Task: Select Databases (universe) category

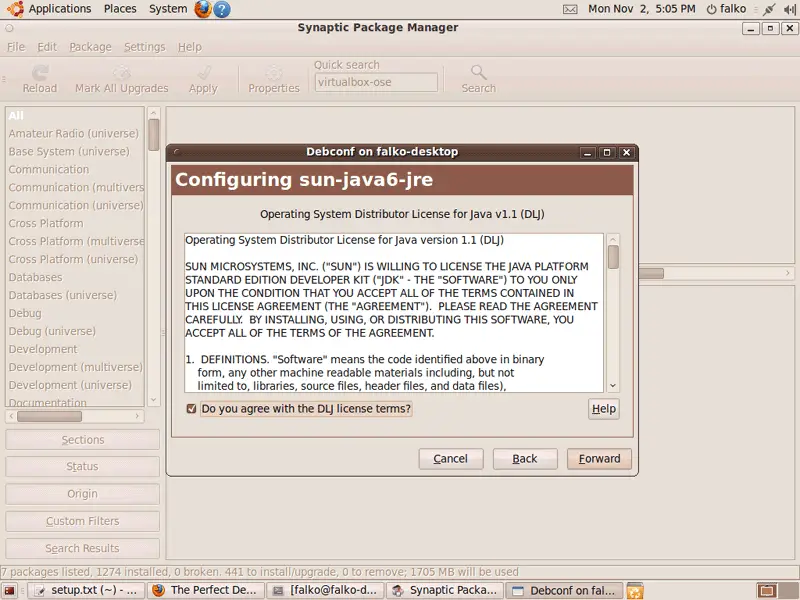Action: click(74, 295)
